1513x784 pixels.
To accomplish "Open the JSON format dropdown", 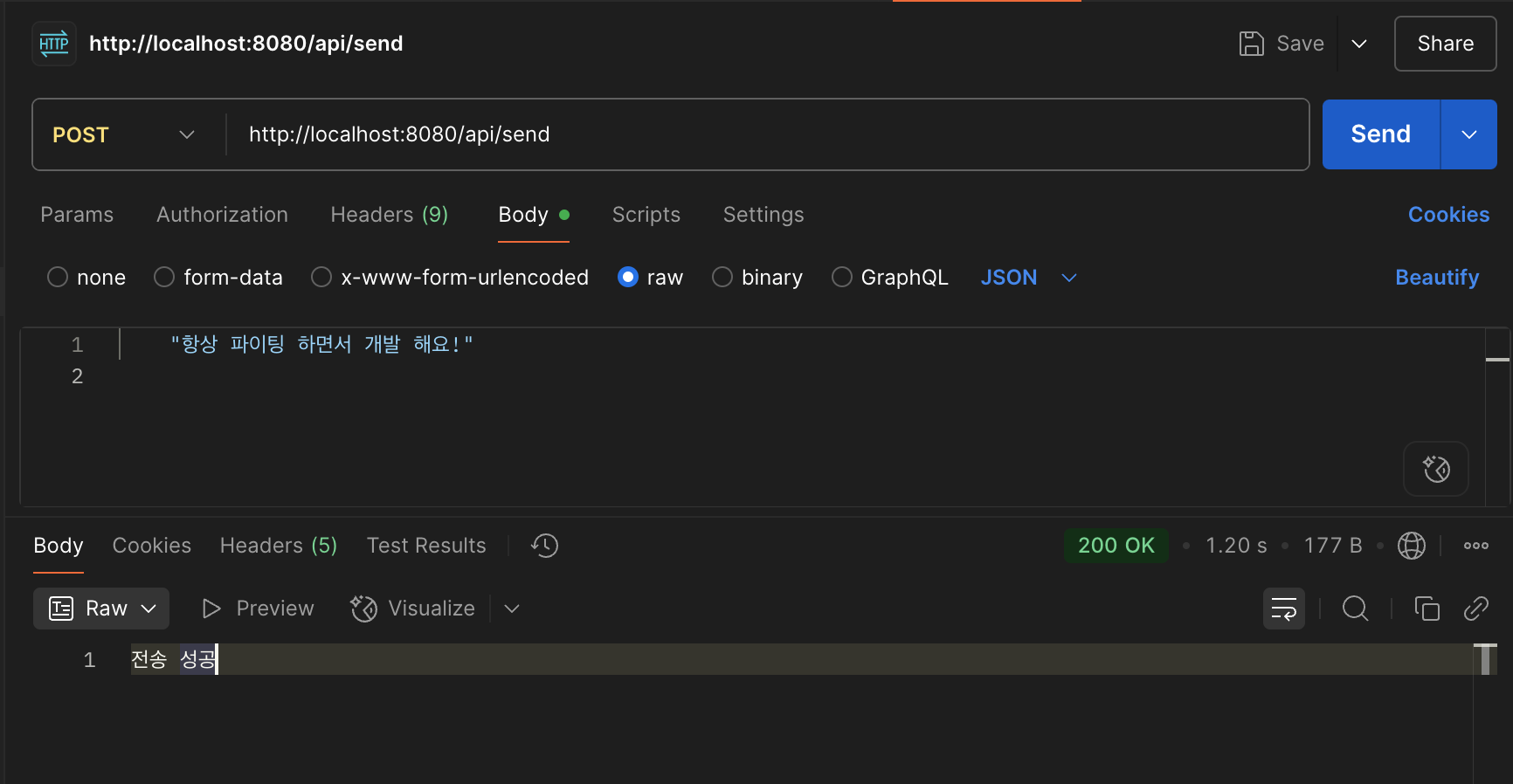I will (1028, 278).
